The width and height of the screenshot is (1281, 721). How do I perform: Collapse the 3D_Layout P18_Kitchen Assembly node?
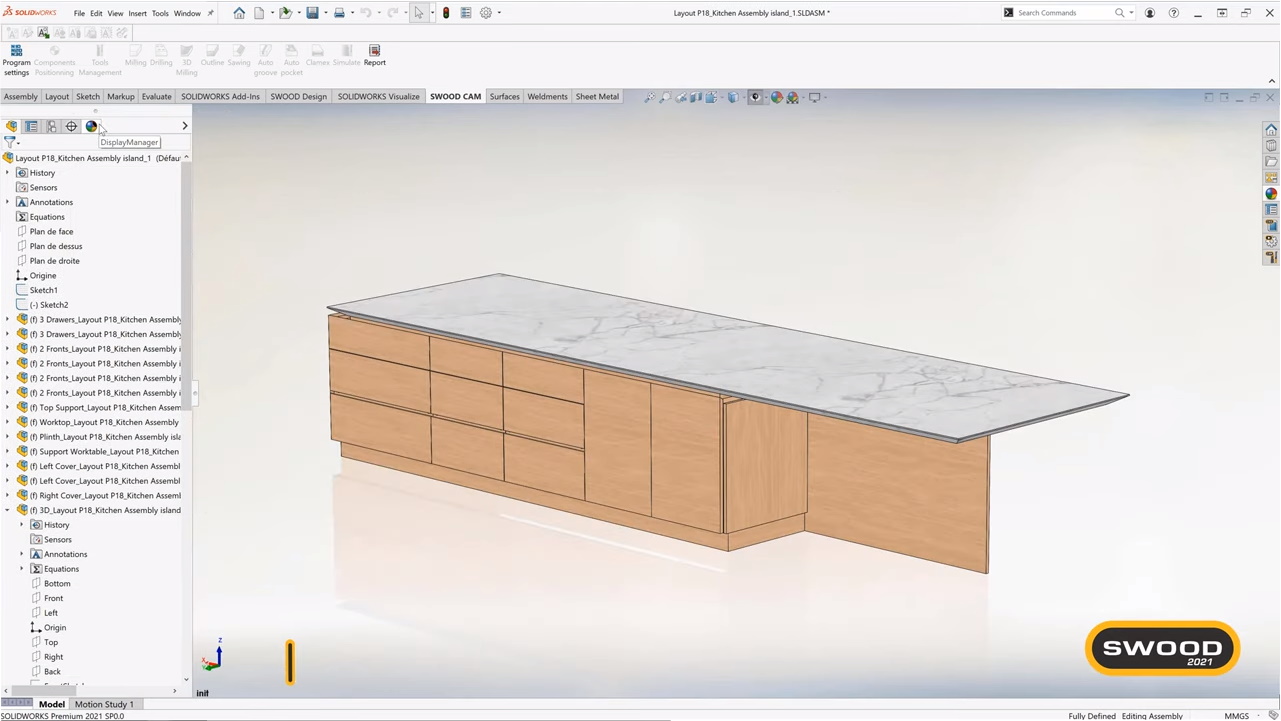[8, 510]
